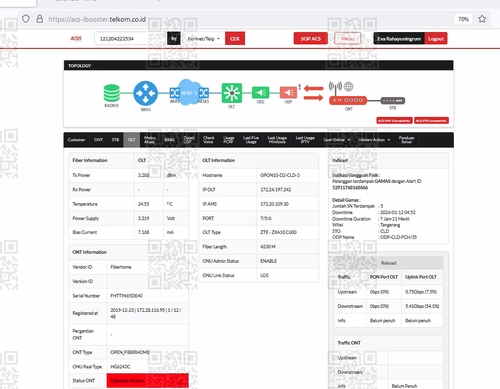Open the Check Voice tab
This screenshot has height=389, width=500.
point(209,140)
